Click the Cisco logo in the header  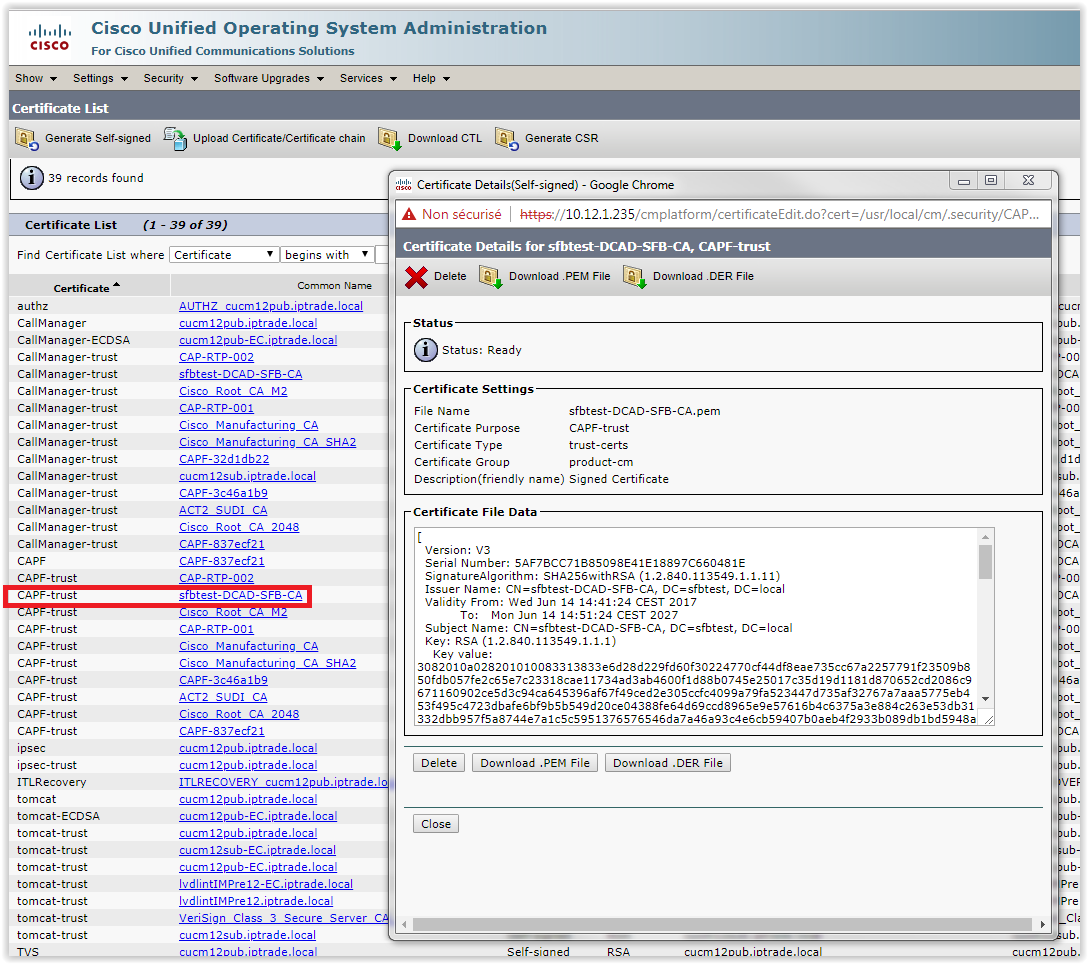click(49, 37)
